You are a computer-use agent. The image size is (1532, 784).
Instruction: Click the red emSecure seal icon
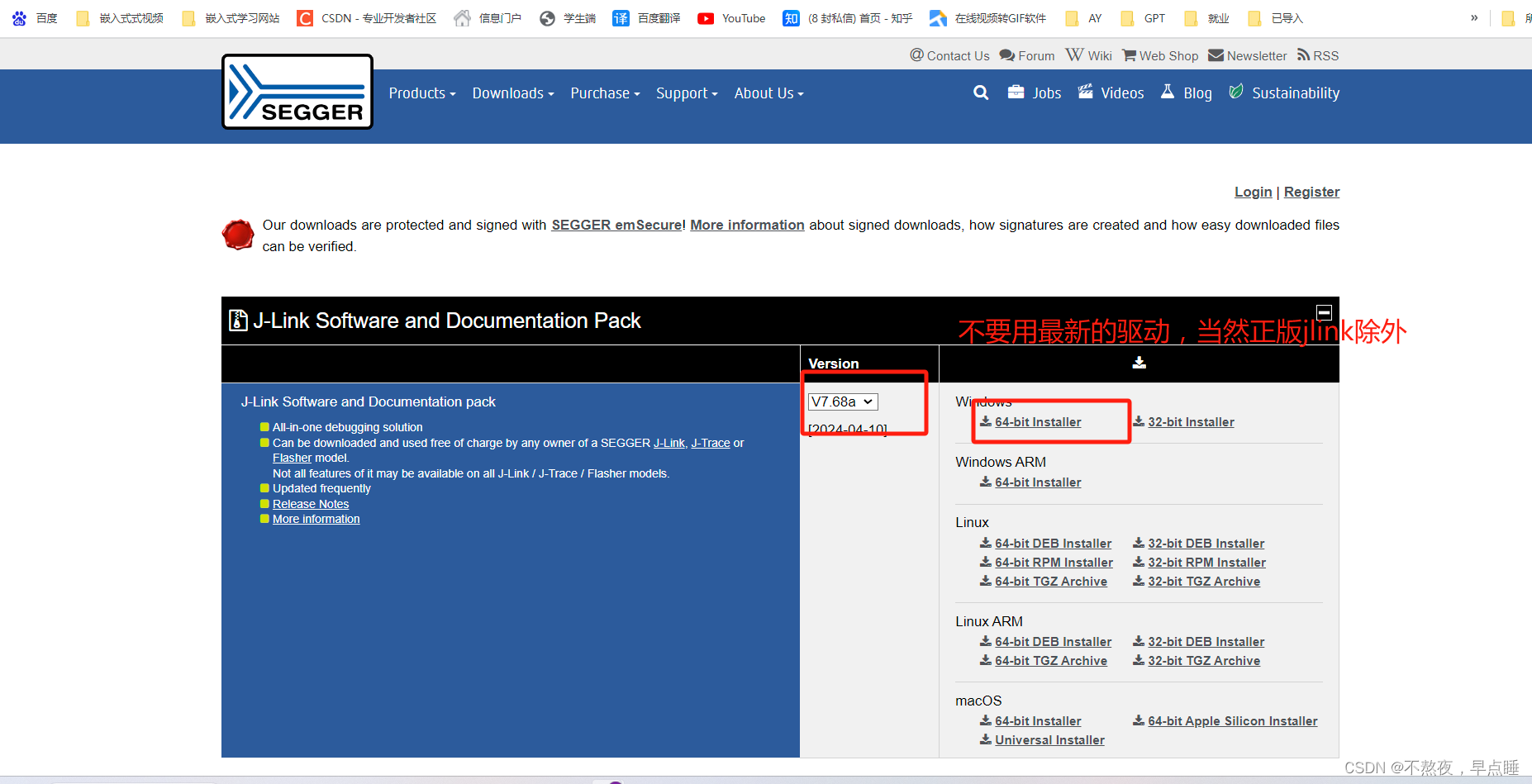(238, 235)
